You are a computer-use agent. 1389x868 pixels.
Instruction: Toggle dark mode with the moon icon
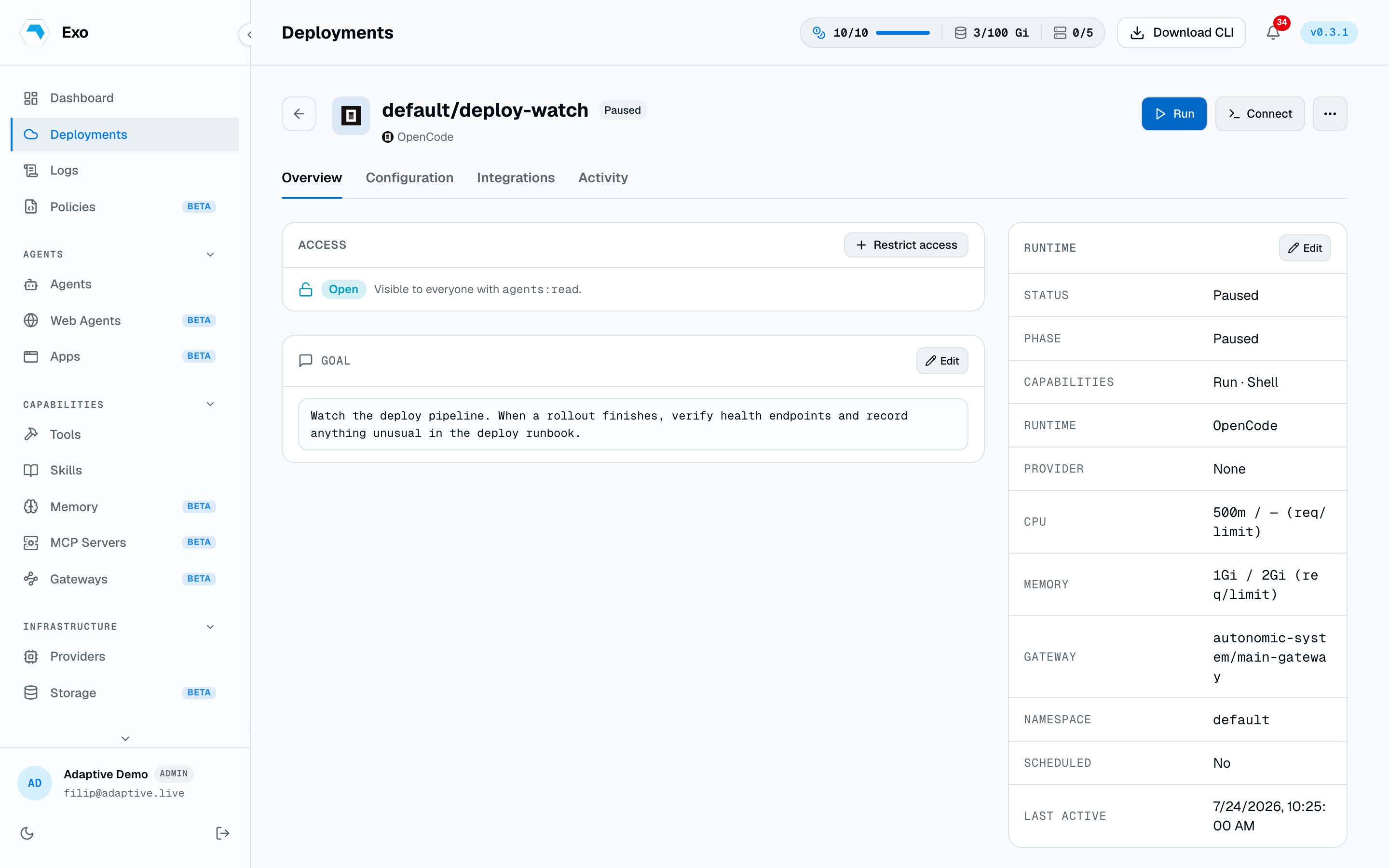[x=27, y=833]
